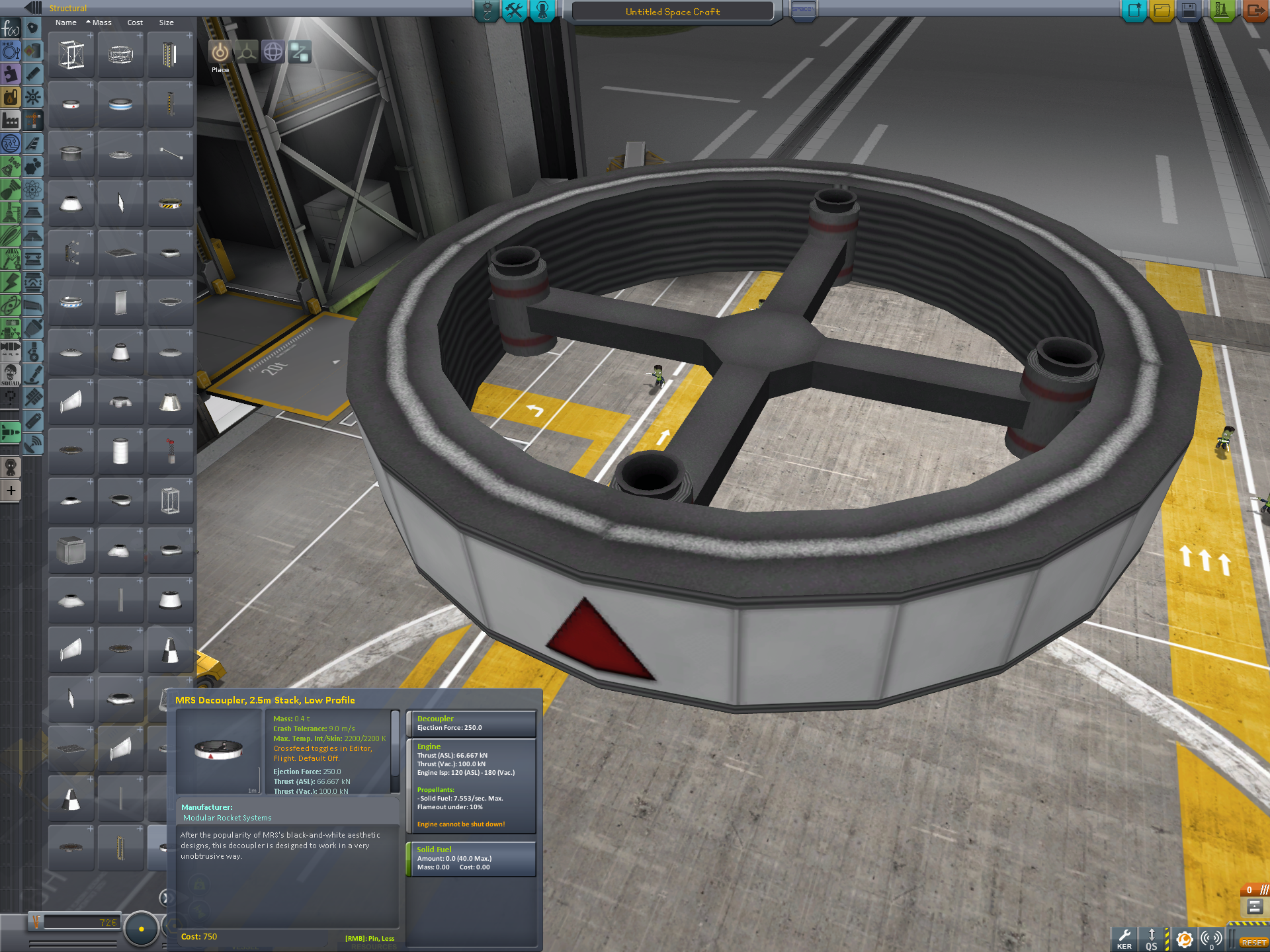Activate the Offset gizmo tool

247,52
